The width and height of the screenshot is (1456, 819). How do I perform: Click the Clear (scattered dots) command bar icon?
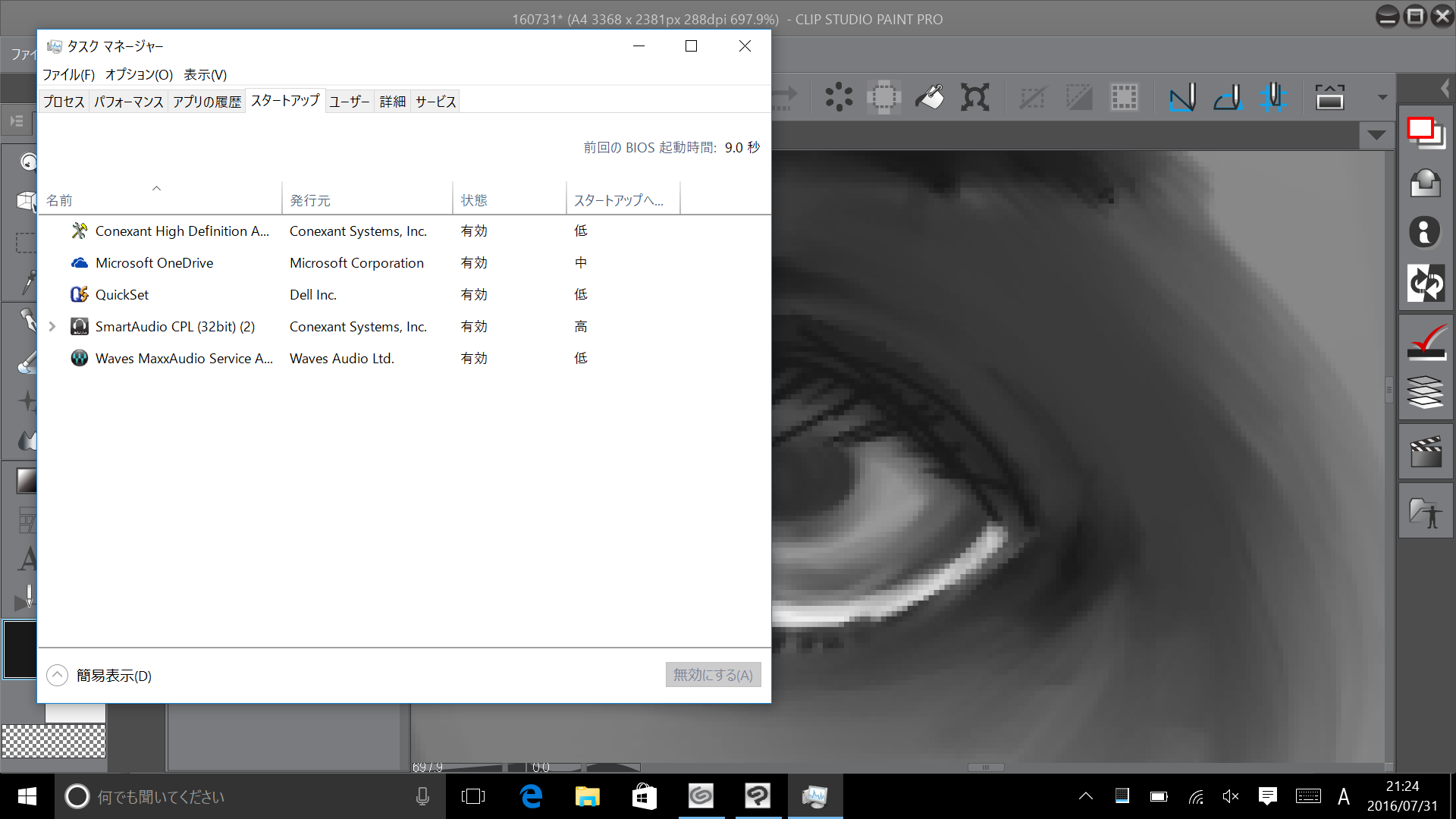(x=839, y=97)
